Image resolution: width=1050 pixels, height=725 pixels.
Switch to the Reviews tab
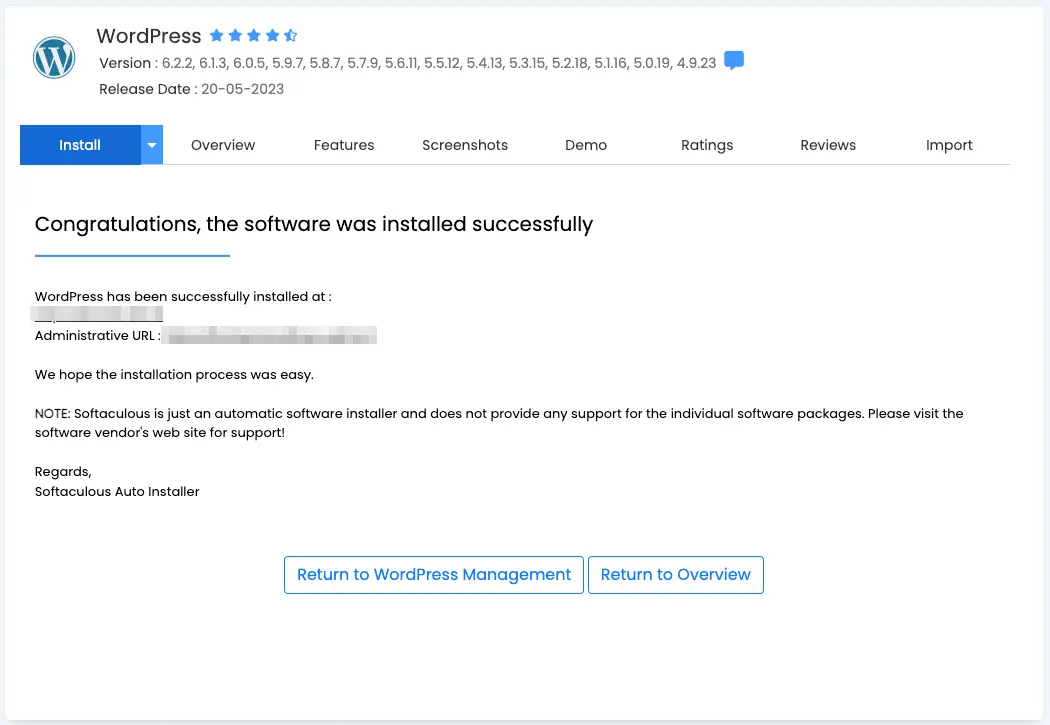[828, 145]
